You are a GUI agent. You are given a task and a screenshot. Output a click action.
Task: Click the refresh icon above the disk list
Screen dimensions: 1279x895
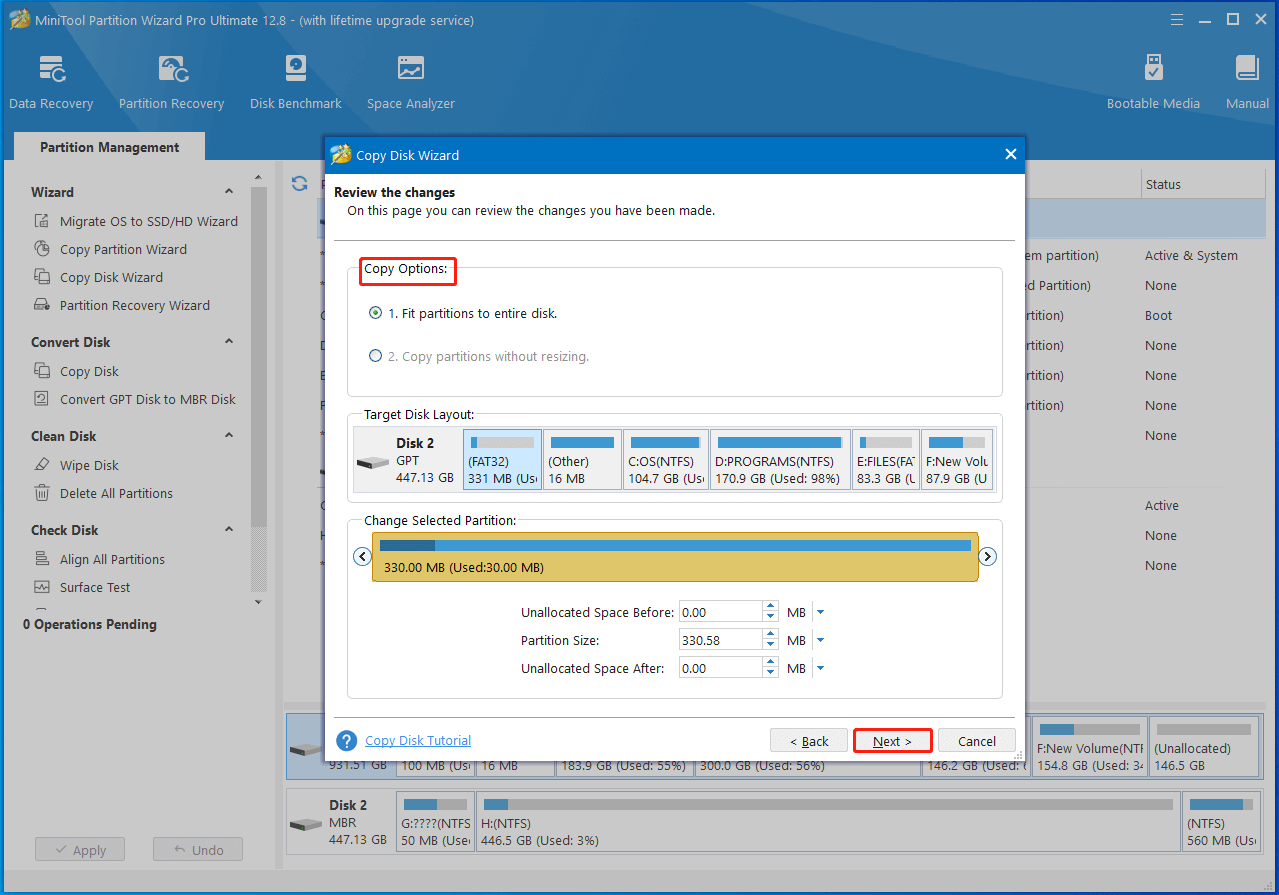(x=299, y=183)
